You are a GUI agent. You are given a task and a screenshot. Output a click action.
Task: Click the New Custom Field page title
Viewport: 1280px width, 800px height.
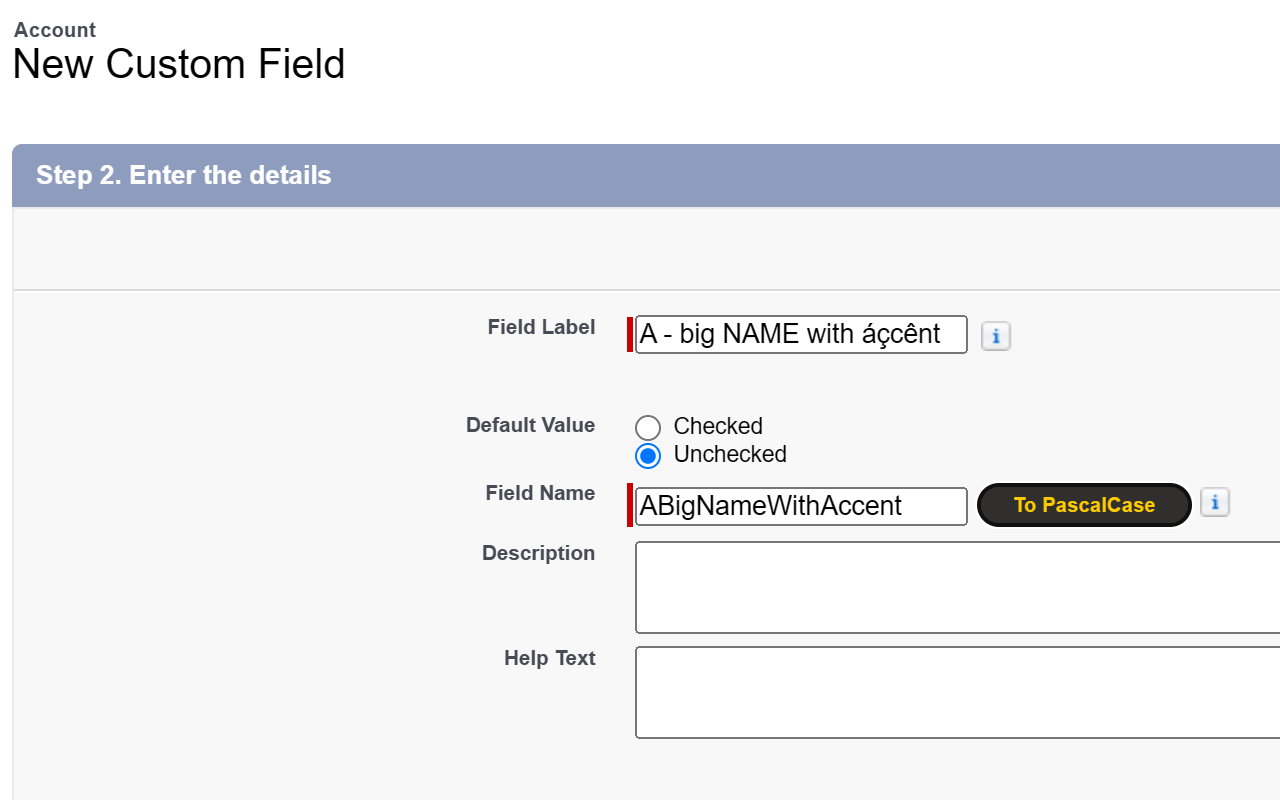(x=178, y=64)
